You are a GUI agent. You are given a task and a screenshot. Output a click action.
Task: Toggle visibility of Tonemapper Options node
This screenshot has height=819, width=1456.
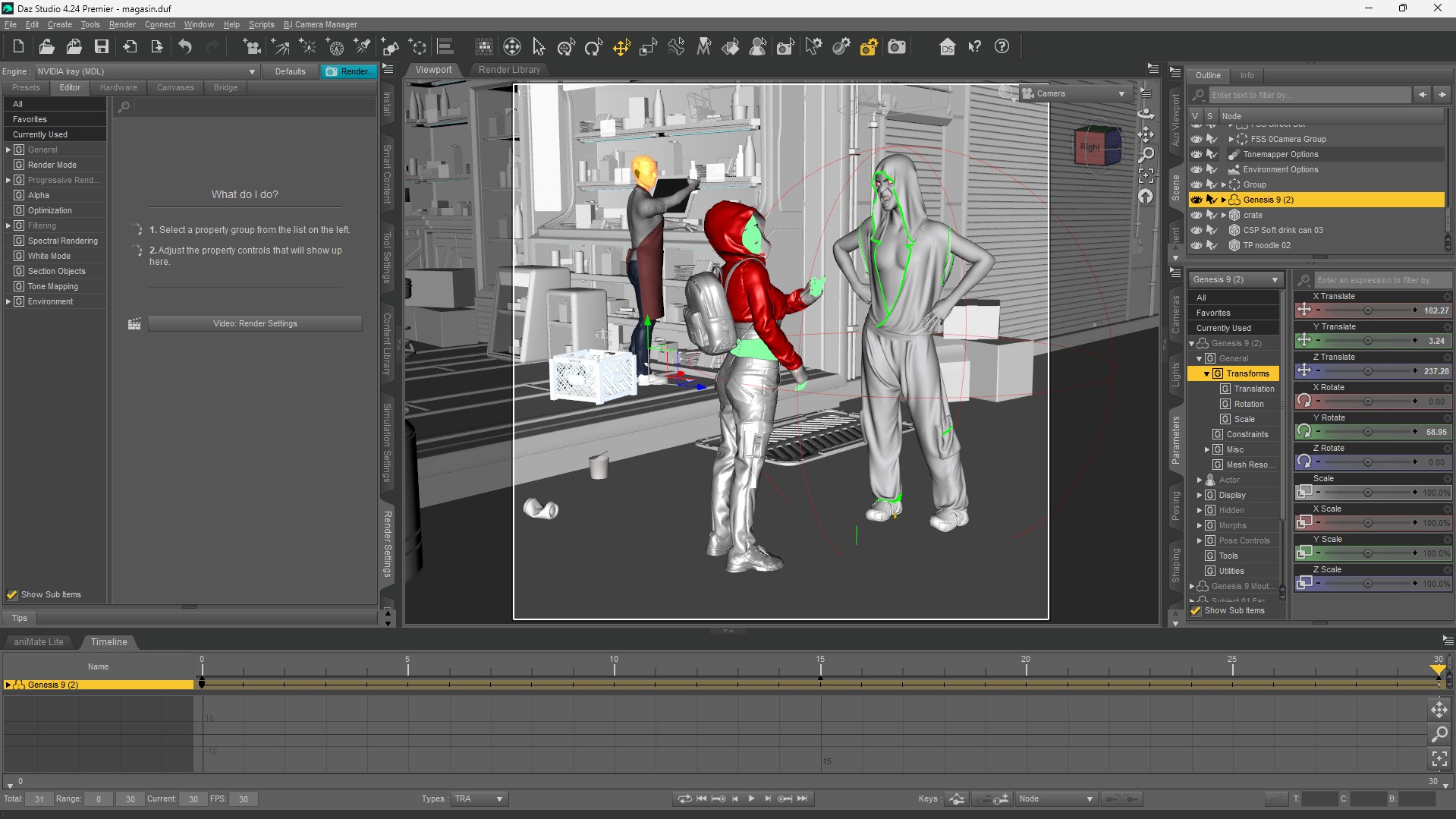tap(1197, 155)
